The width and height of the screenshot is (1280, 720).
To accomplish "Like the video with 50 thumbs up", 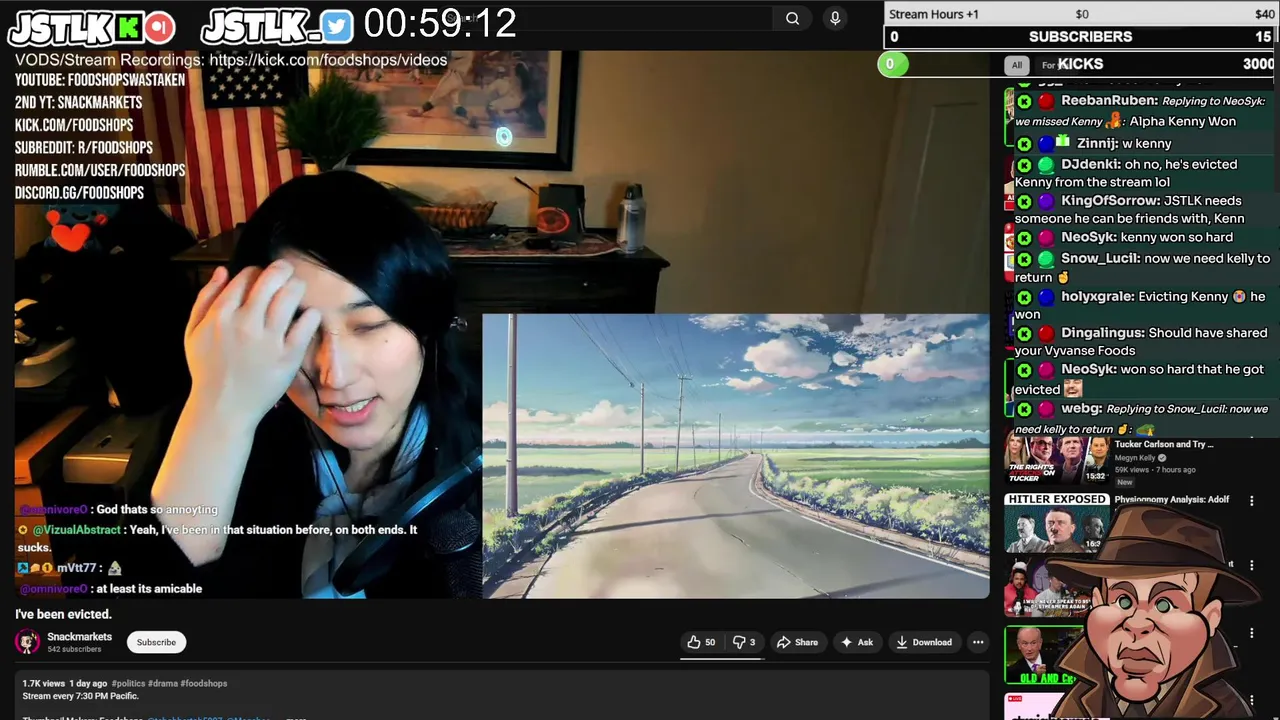I will pyautogui.click(x=701, y=642).
